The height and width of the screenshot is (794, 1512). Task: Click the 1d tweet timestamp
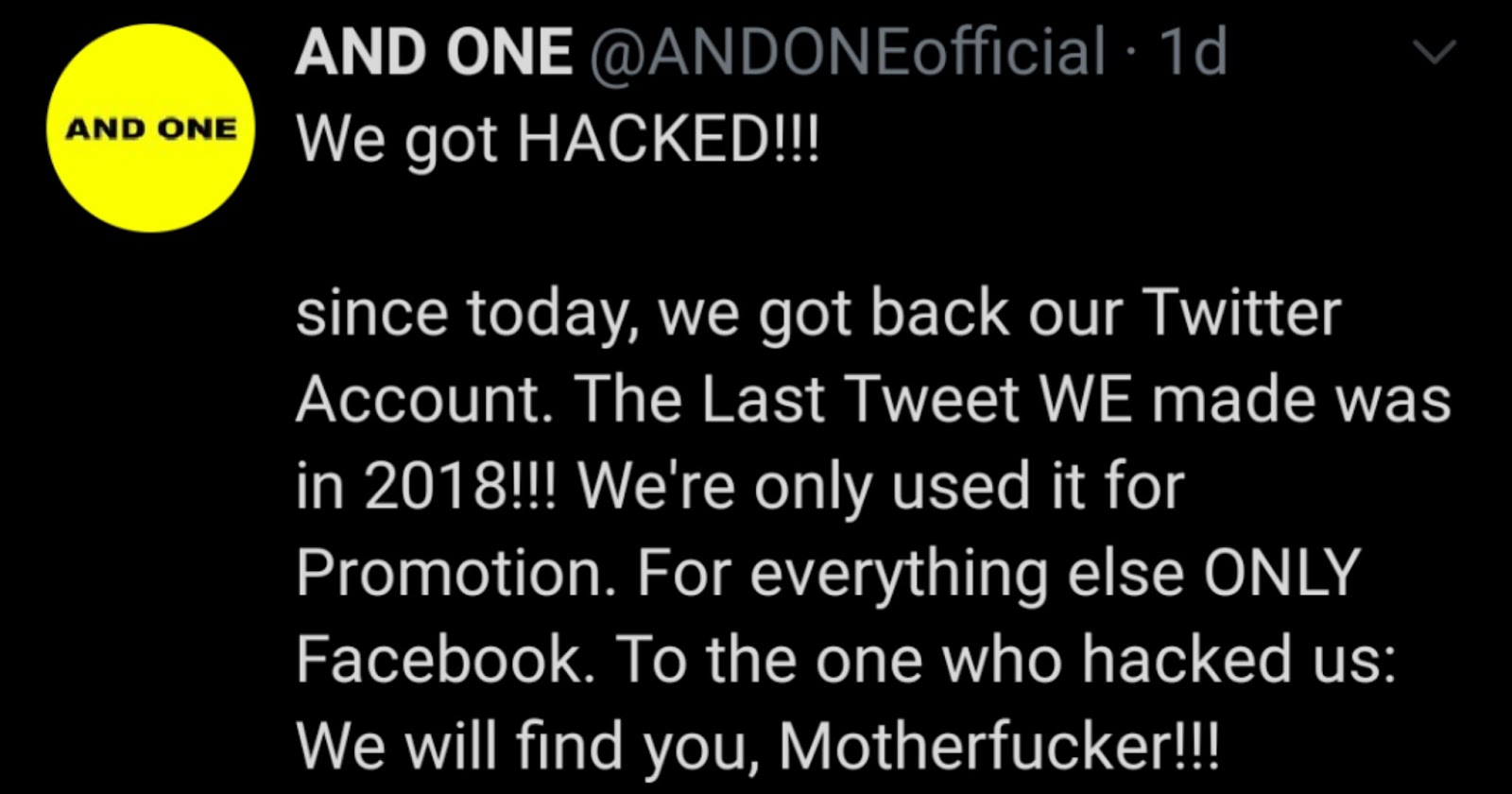click(x=1193, y=51)
